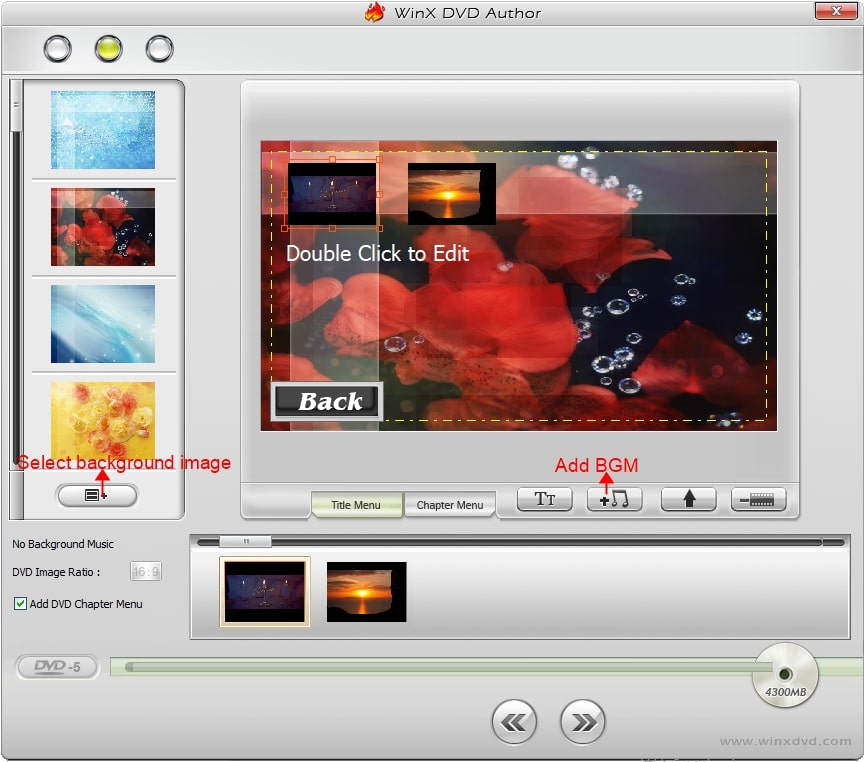
Task: Click the add text (TT) button
Action: [544, 500]
